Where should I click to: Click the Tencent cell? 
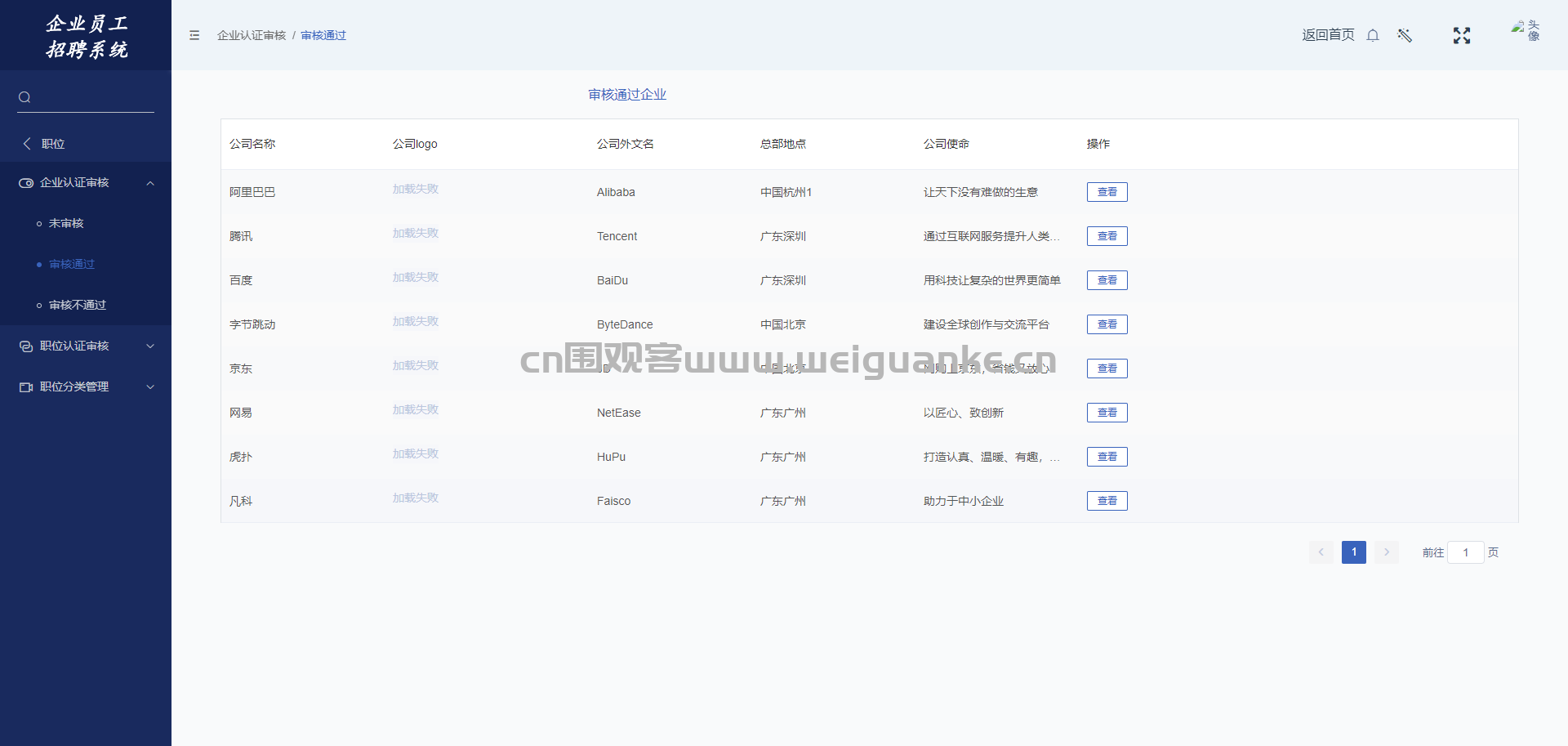[617, 236]
